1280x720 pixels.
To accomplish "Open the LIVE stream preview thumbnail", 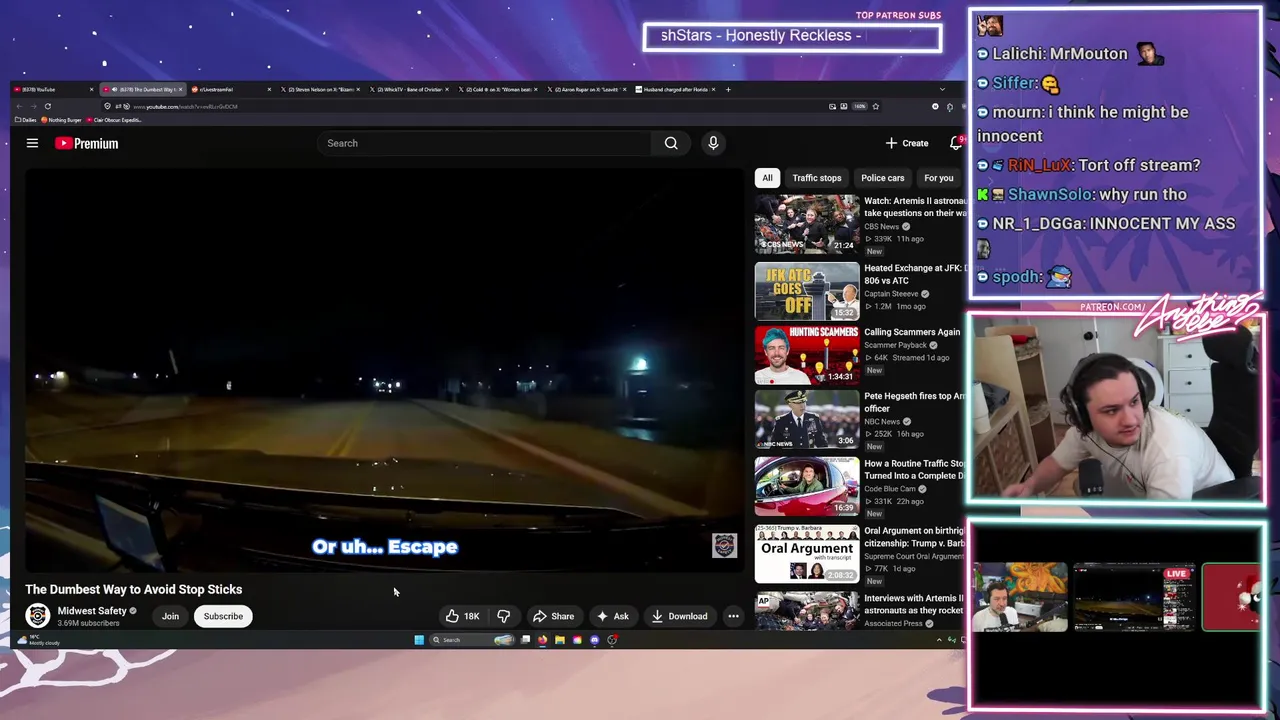I will click(1134, 597).
